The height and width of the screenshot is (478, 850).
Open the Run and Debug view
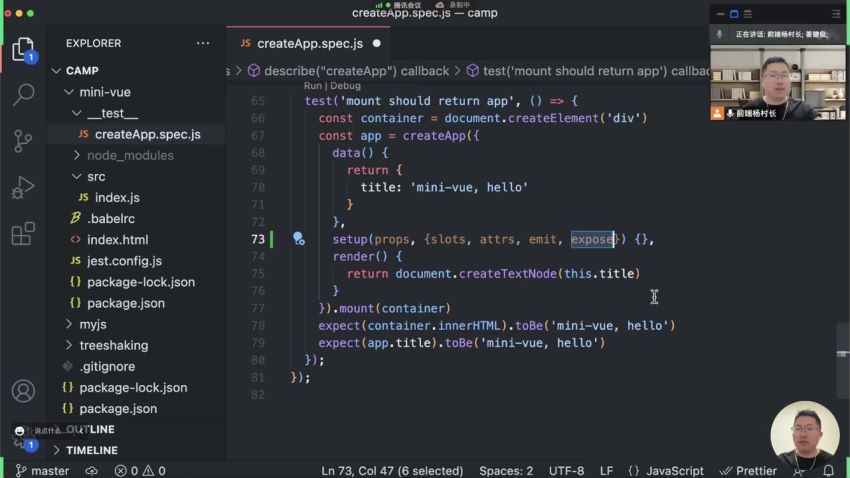22,188
